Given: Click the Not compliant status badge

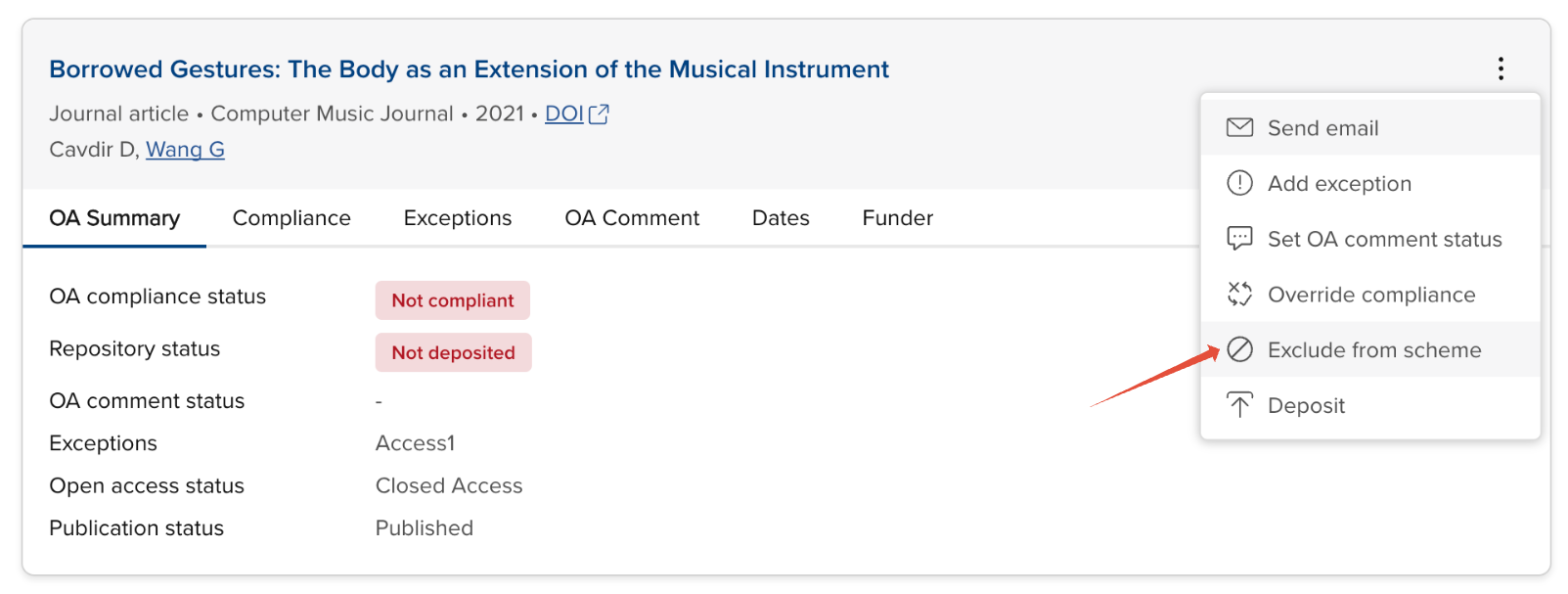Looking at the screenshot, I should pyautogui.click(x=452, y=300).
